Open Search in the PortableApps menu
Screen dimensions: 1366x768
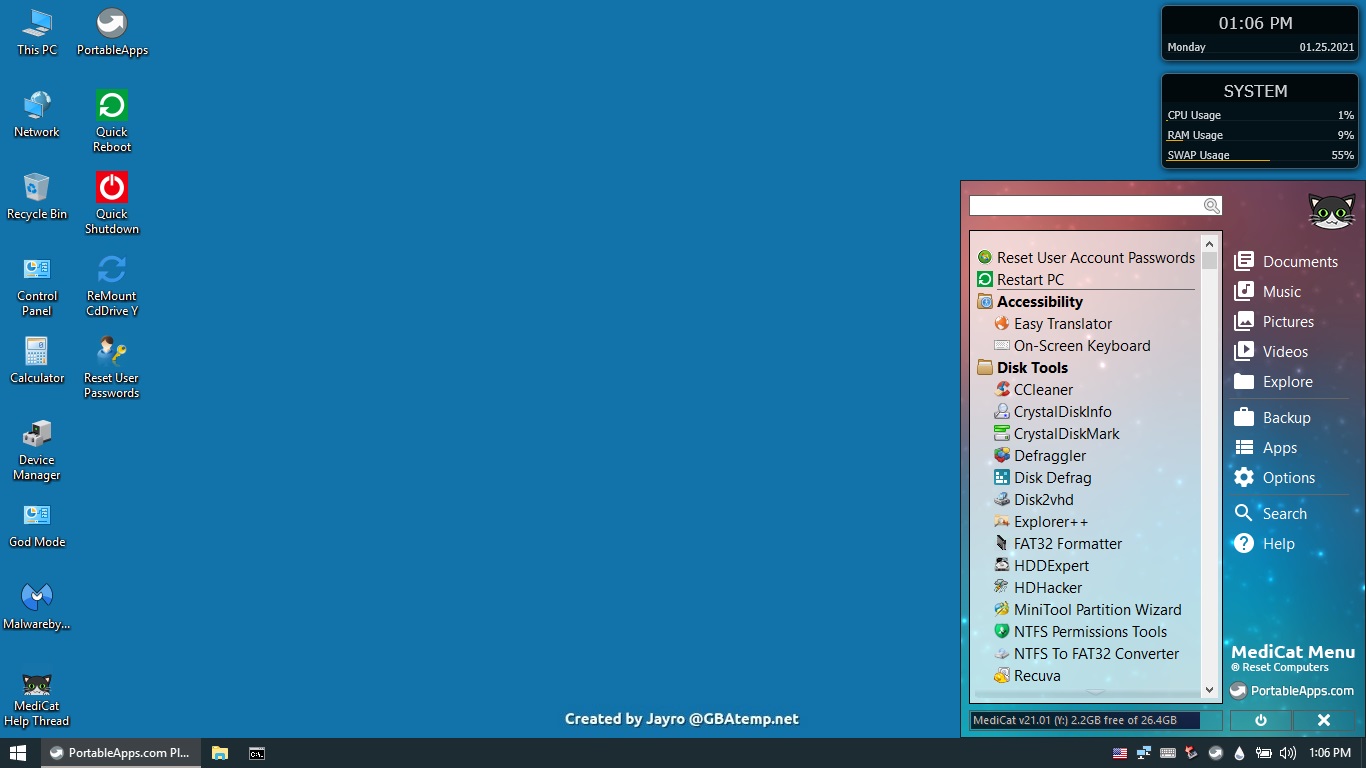tap(1271, 513)
